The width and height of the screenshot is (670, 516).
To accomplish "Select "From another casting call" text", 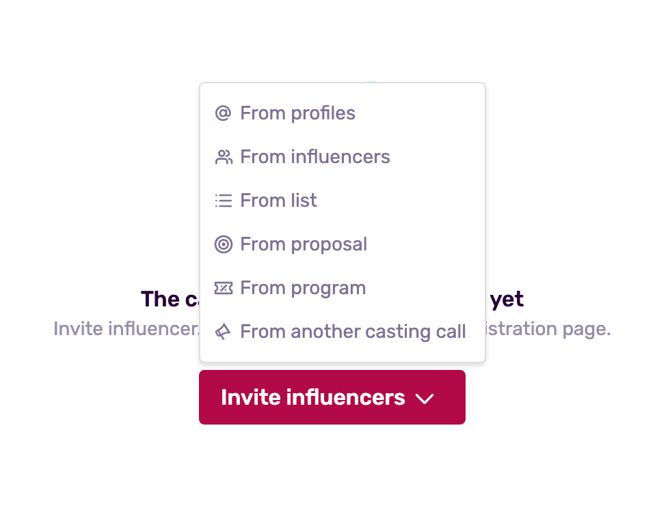I will (x=352, y=332).
